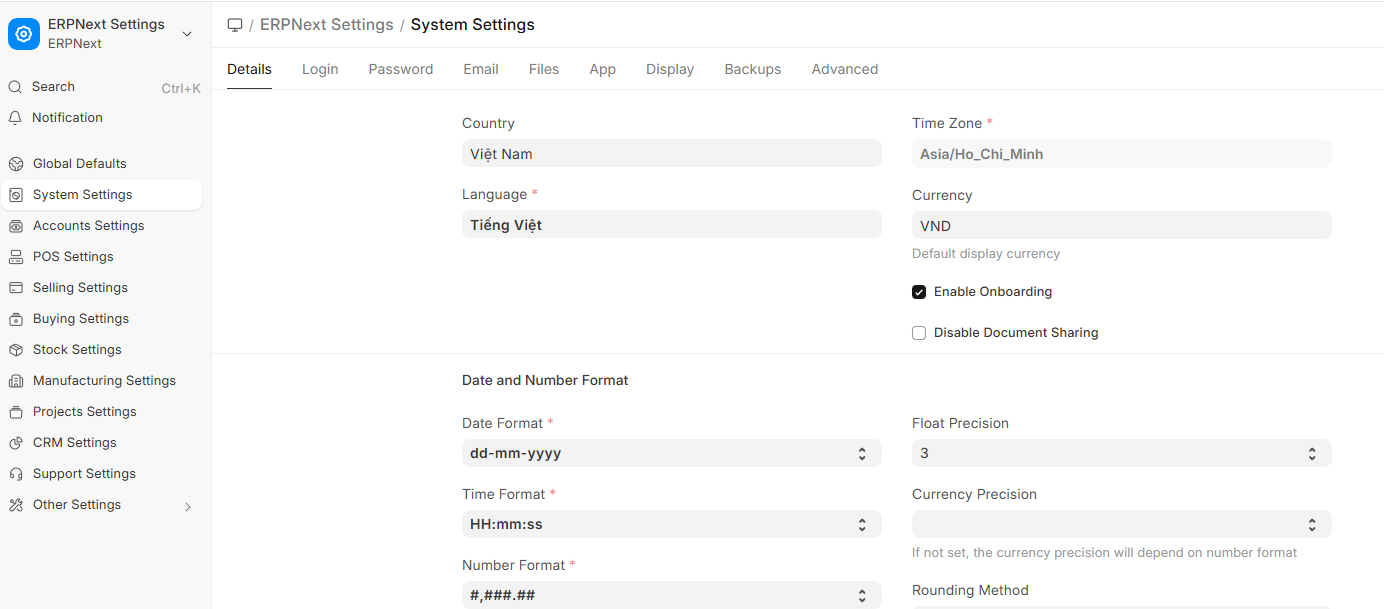The width and height of the screenshot is (1384, 609).
Task: Click the ERPNext Settings breadcrumb link
Action: tap(326, 25)
